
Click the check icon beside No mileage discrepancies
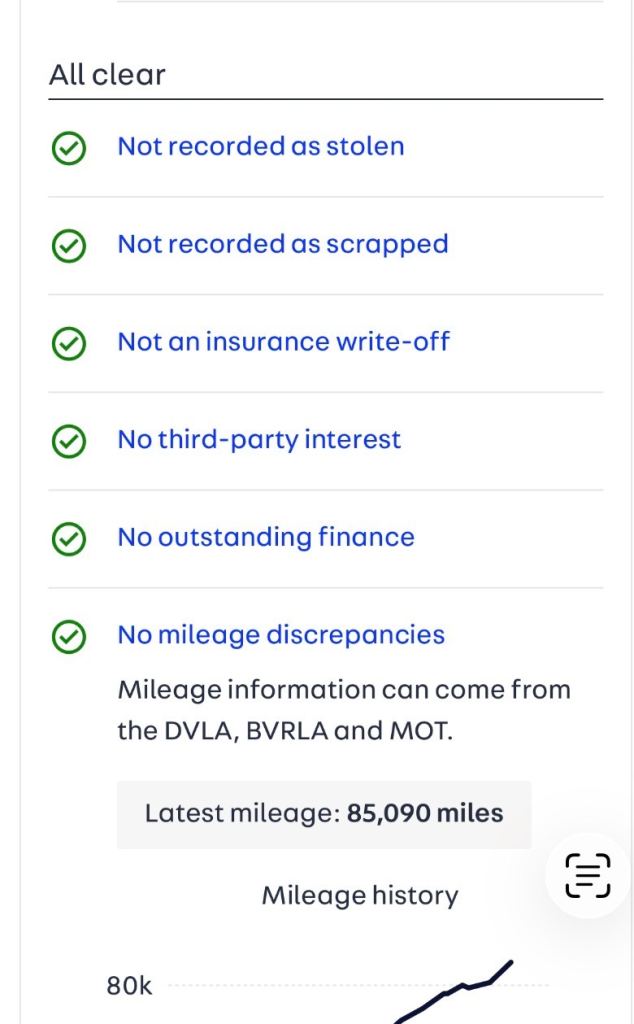[69, 637]
